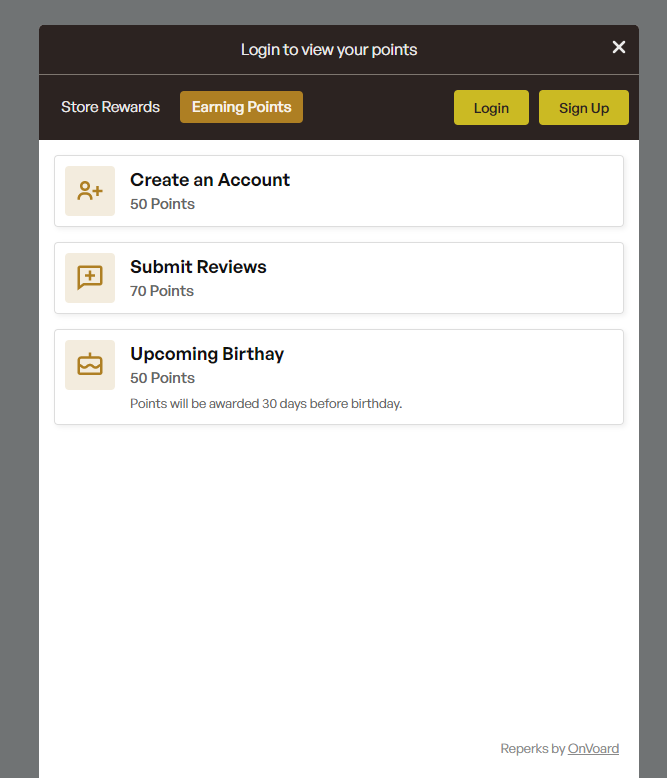Close the rewards popup with the X
Viewport: 667px width, 778px height.
(x=618, y=48)
